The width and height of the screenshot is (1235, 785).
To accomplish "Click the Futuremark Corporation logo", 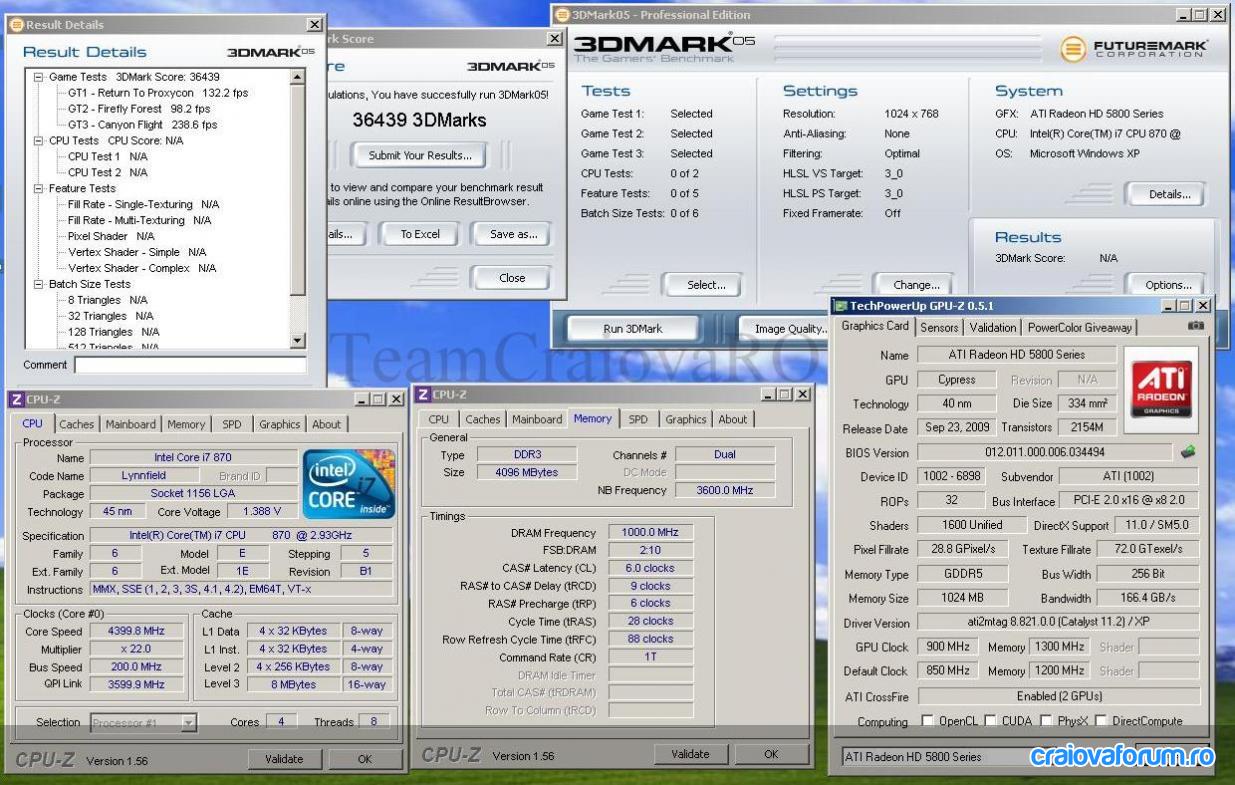I will 1134,48.
